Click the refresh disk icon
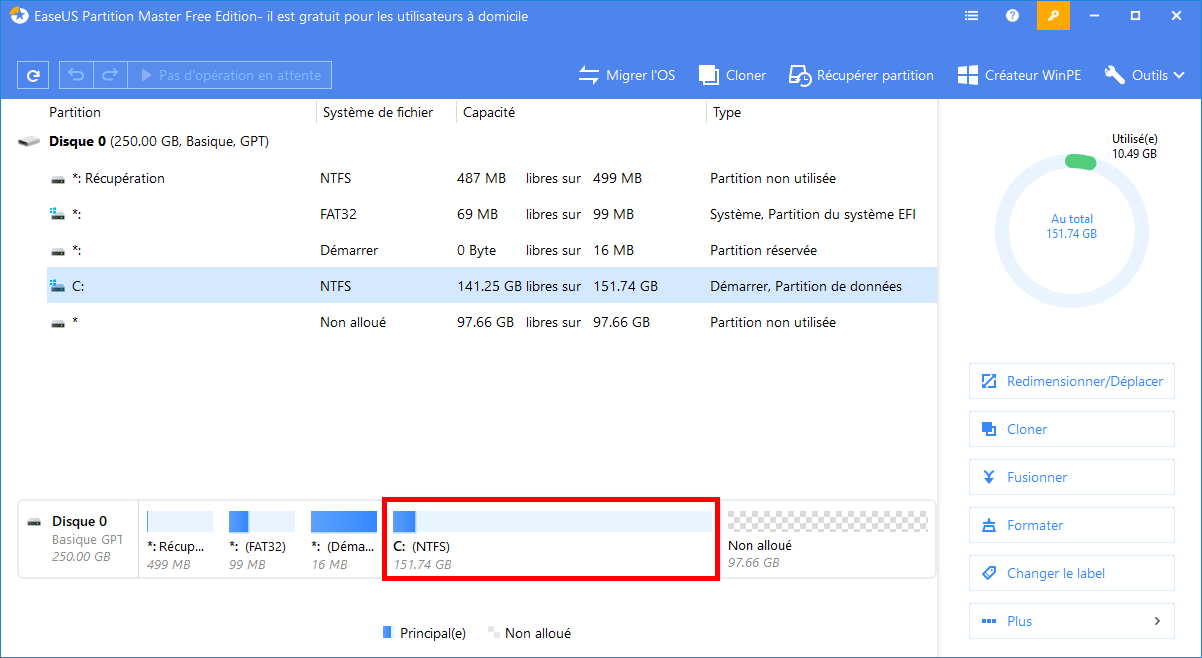Screen dimensions: 1202x658 [33, 75]
